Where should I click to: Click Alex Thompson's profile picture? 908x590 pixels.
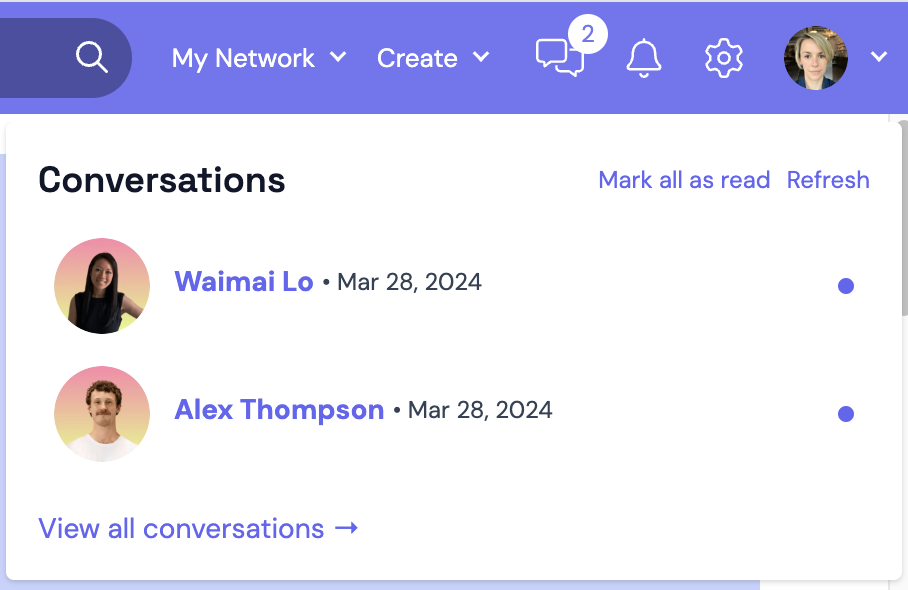pyautogui.click(x=102, y=414)
